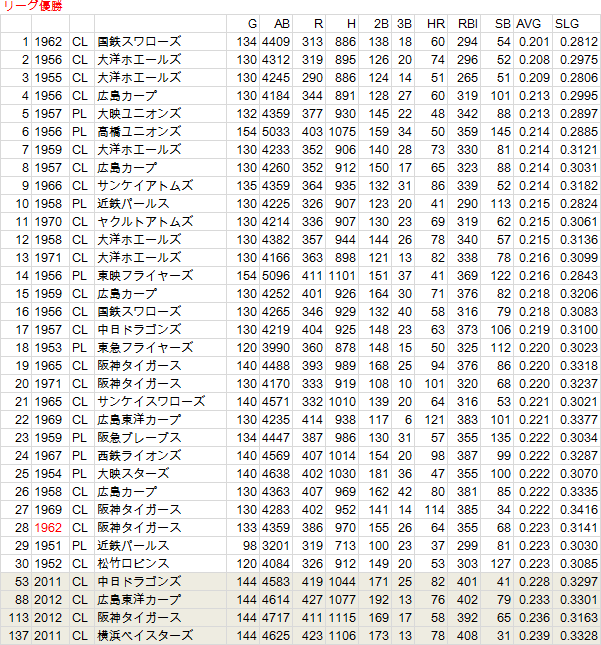
Task: Click AB value 5096
Action: click(276, 276)
